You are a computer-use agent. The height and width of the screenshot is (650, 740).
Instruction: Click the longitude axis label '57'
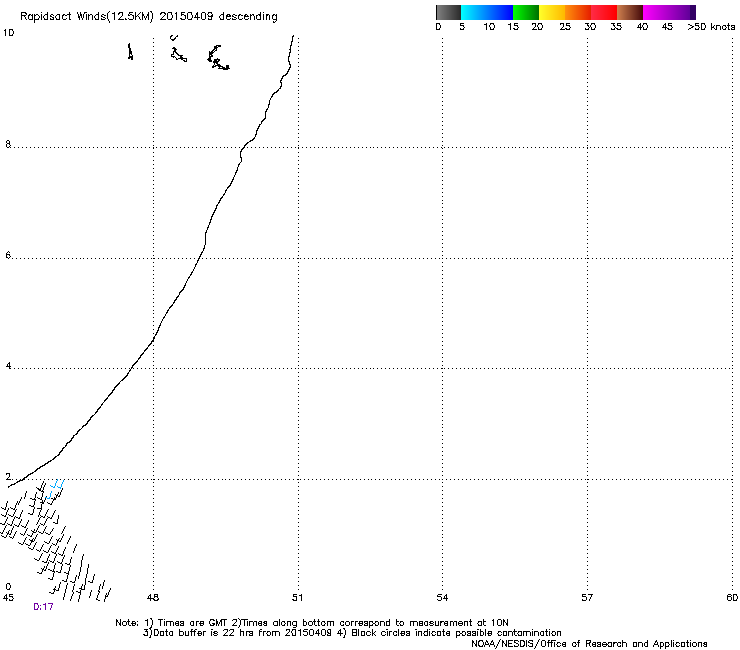point(587,598)
